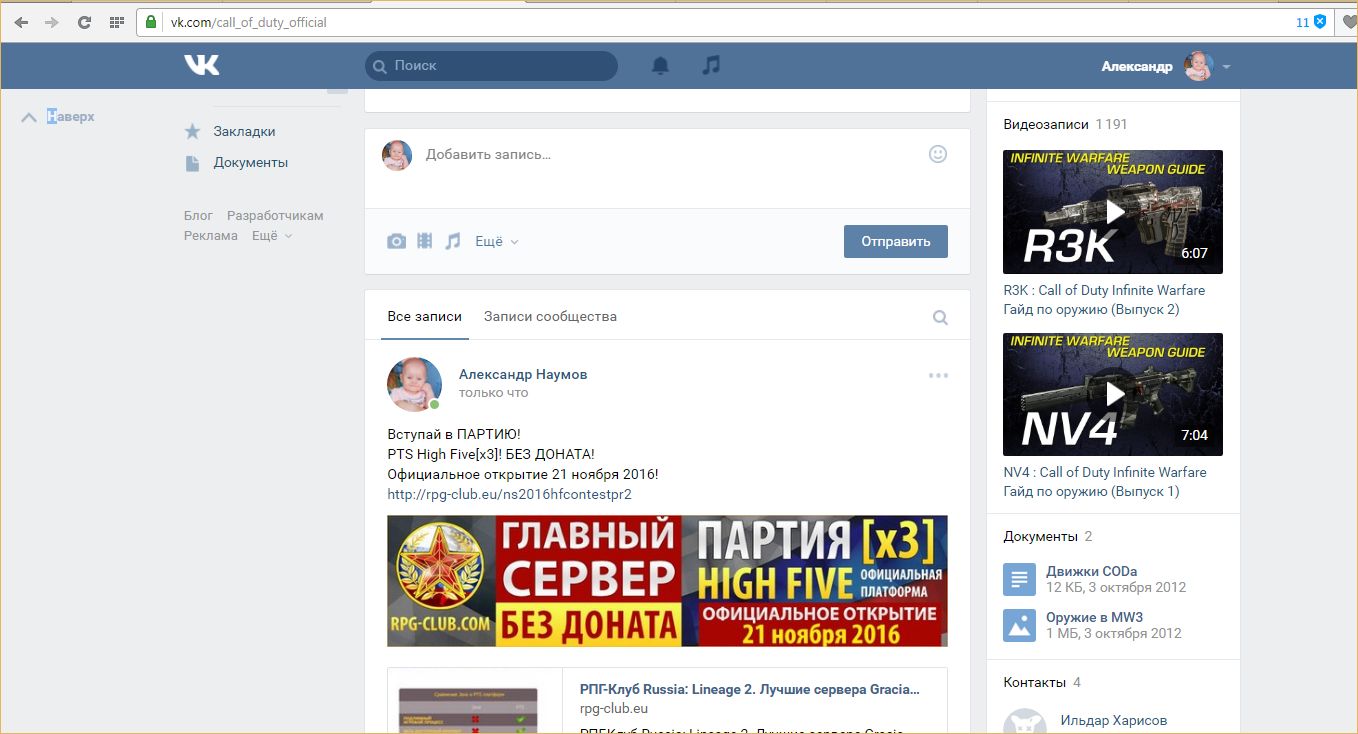Screen dimensions: 1358x734
Task: Click the rpg-club.eu domain text in preview
Action: (x=614, y=708)
